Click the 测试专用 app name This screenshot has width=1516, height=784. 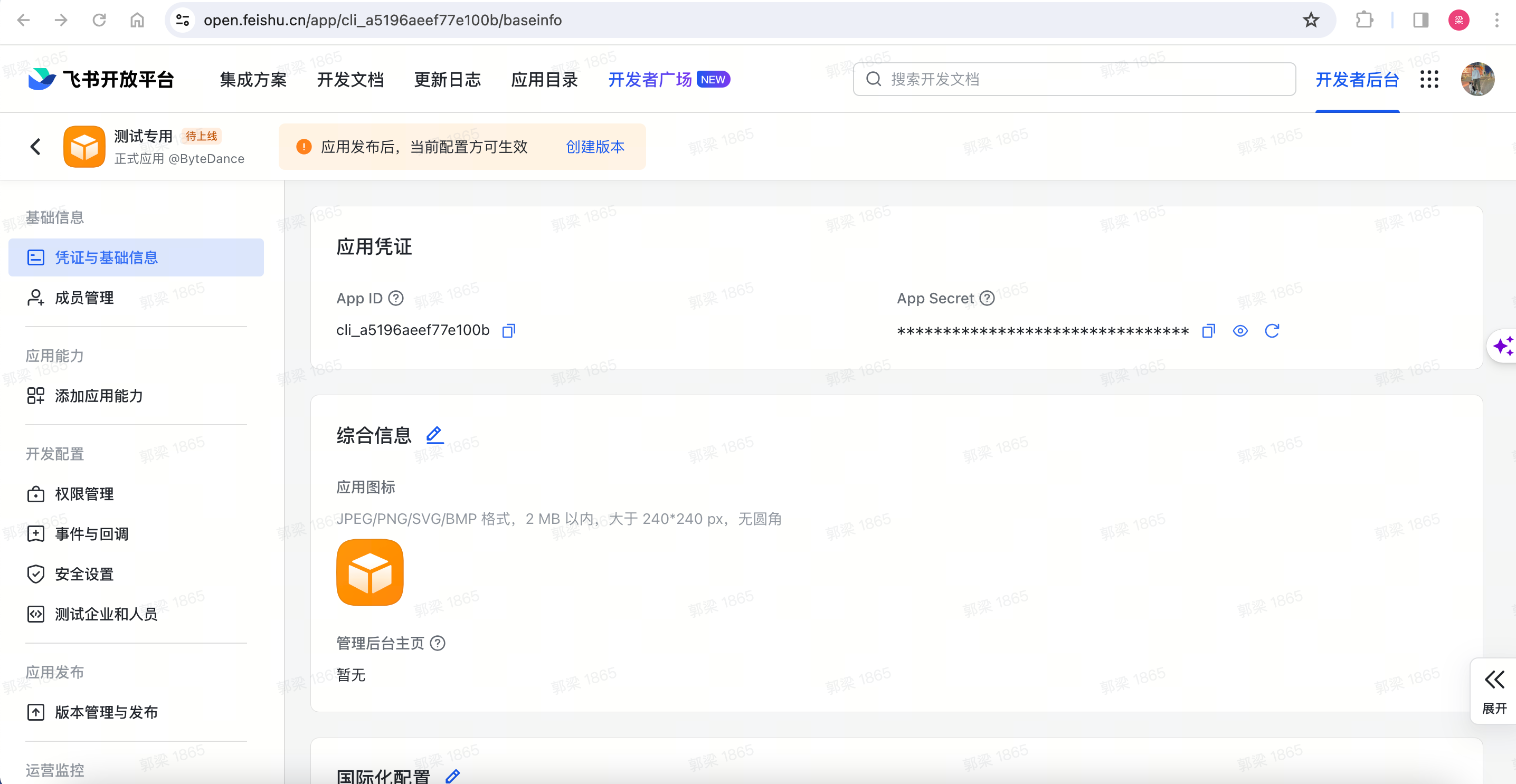coord(143,136)
